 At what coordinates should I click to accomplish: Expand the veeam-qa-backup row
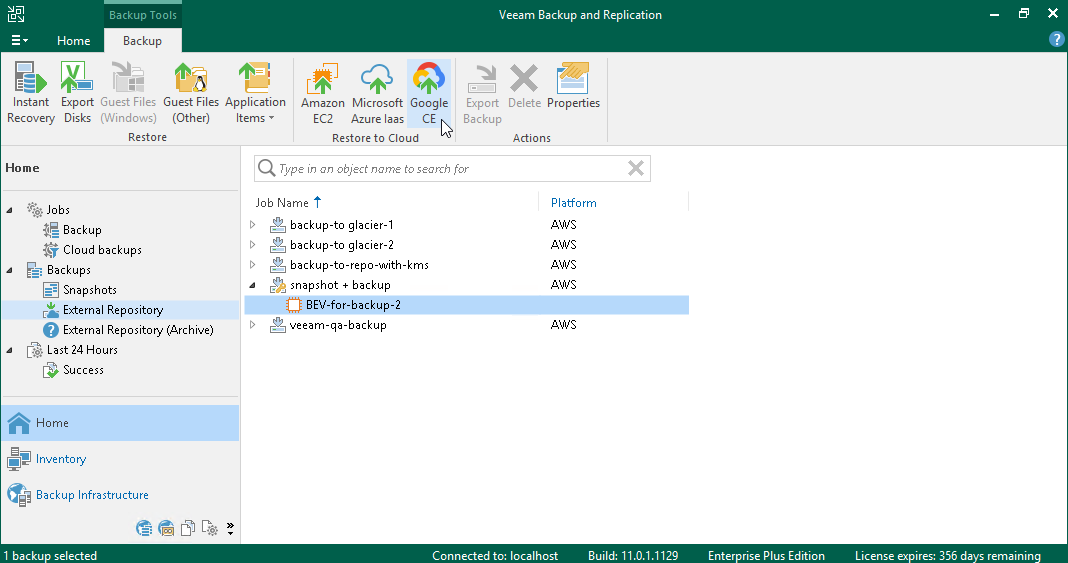click(x=253, y=325)
